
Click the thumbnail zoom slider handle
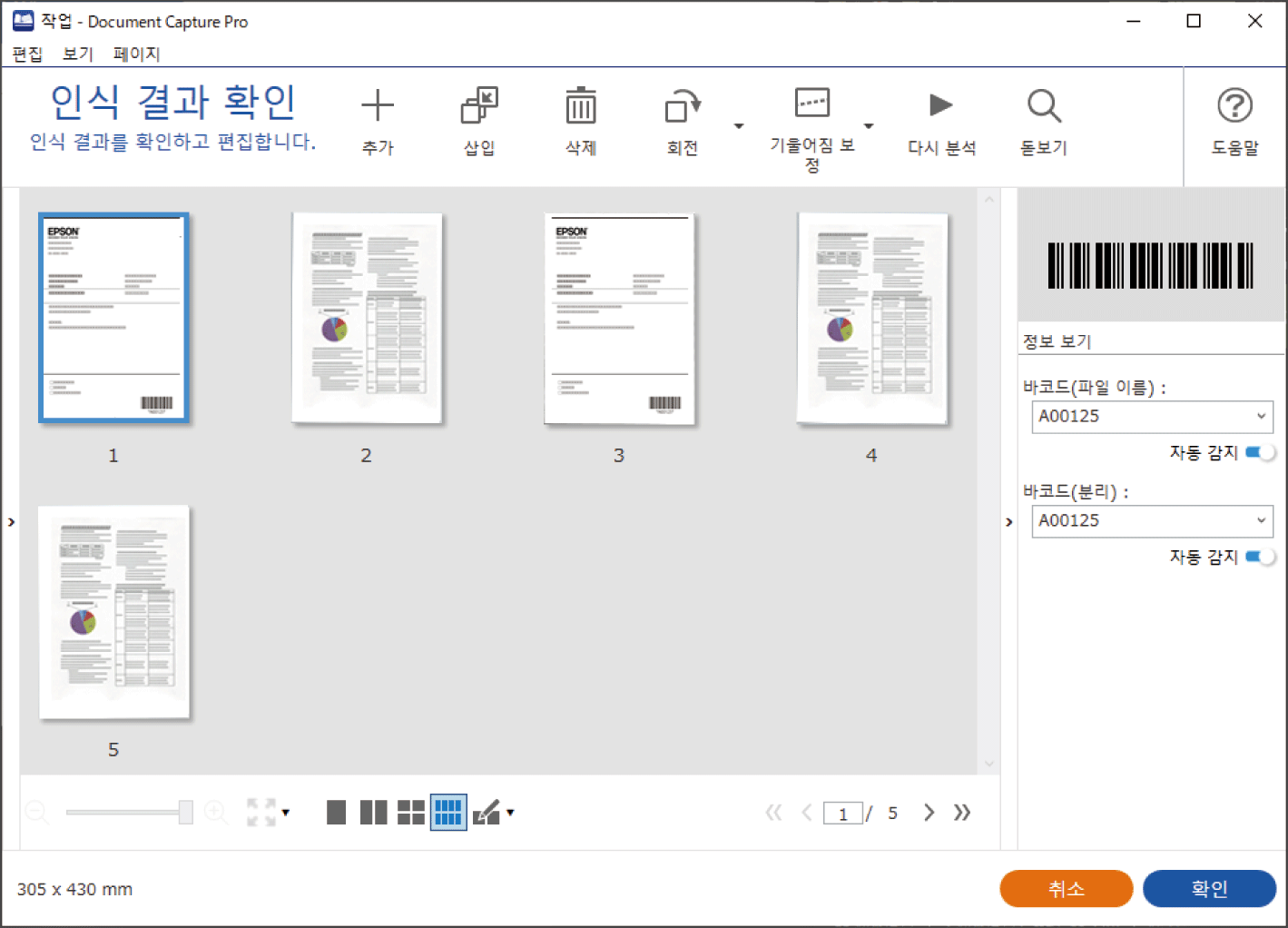coord(186,812)
